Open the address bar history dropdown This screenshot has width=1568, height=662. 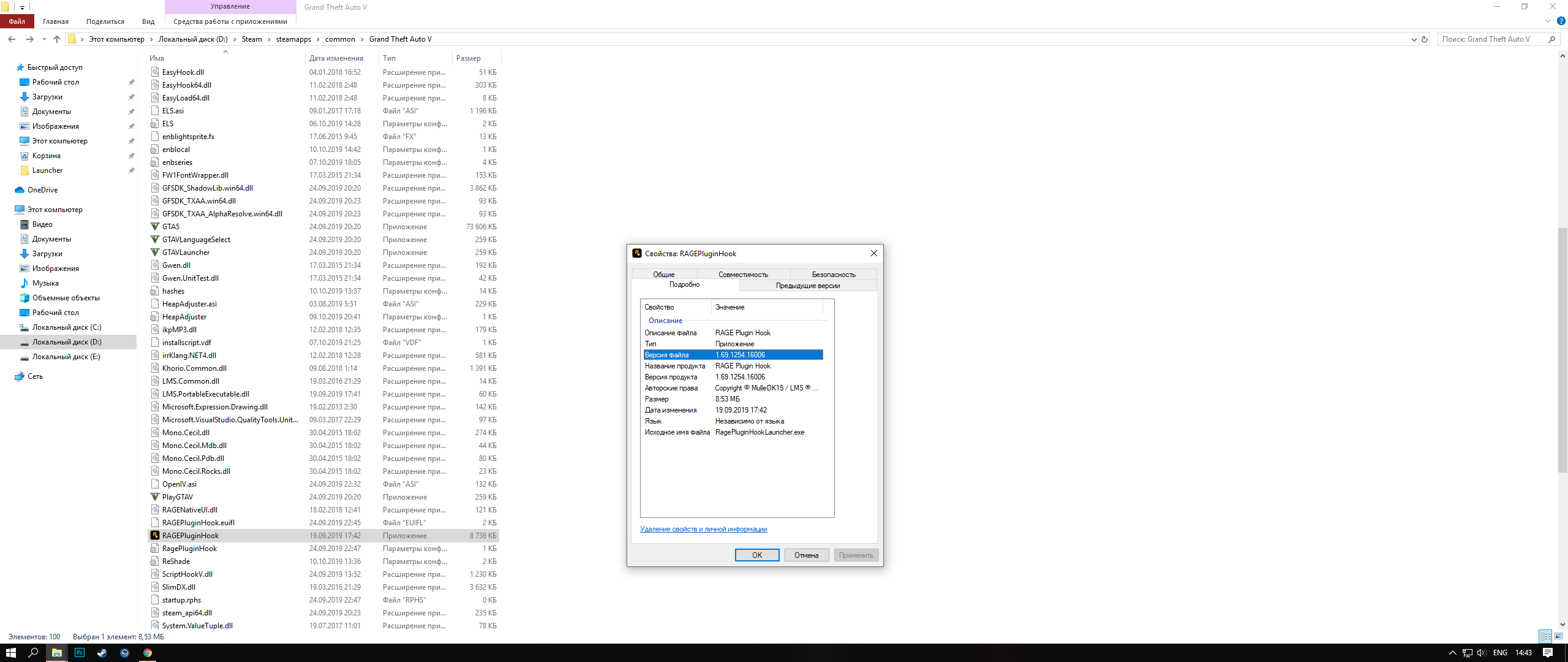tap(1414, 39)
